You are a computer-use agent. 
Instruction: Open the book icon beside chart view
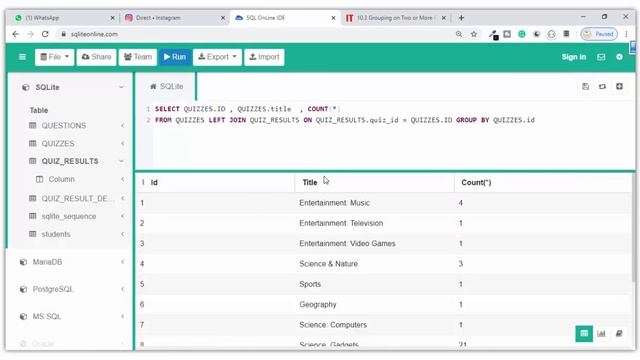pyautogui.click(x=619, y=333)
